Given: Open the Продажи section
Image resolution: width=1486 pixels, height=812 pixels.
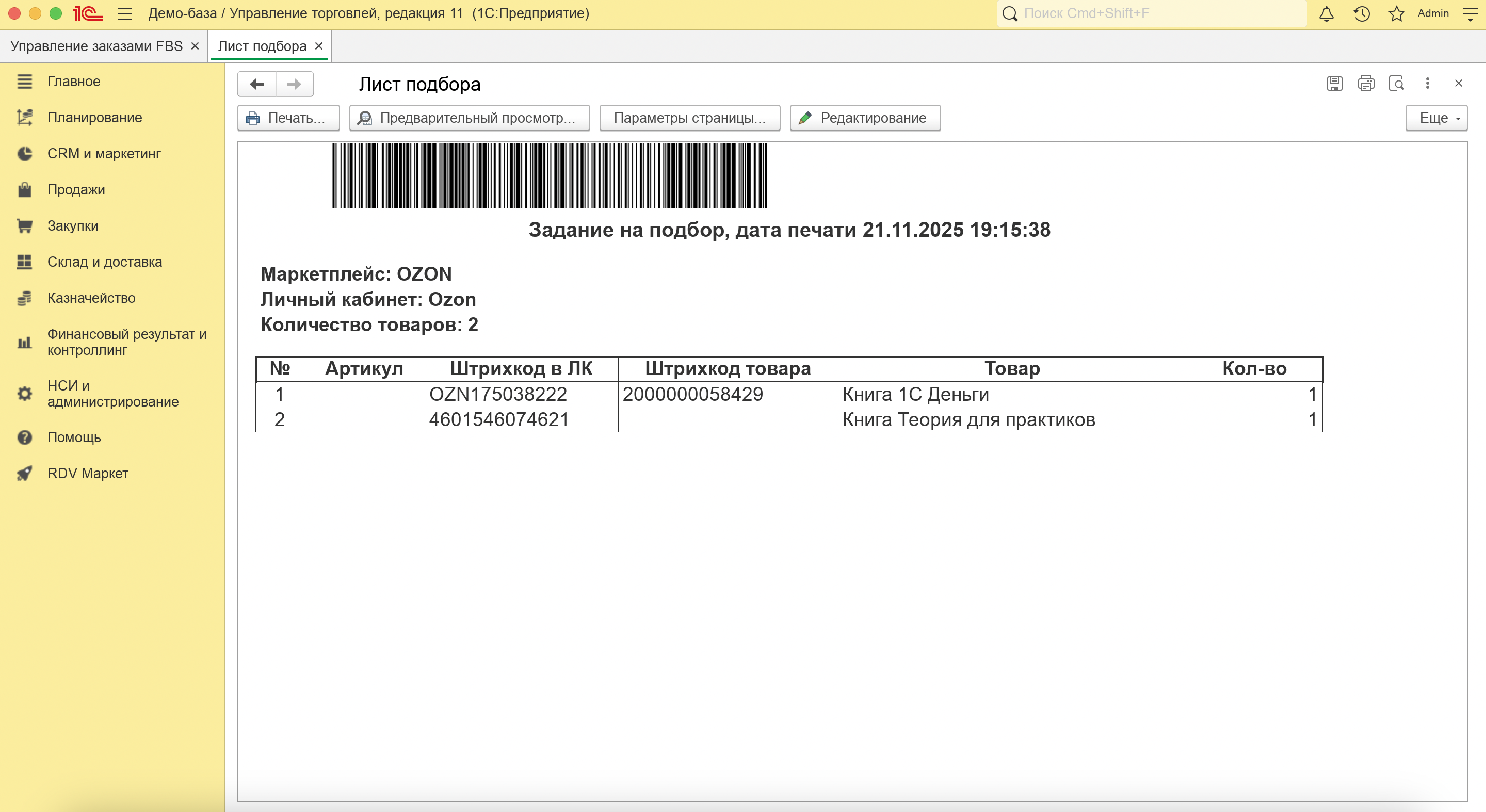Looking at the screenshot, I should [x=76, y=190].
